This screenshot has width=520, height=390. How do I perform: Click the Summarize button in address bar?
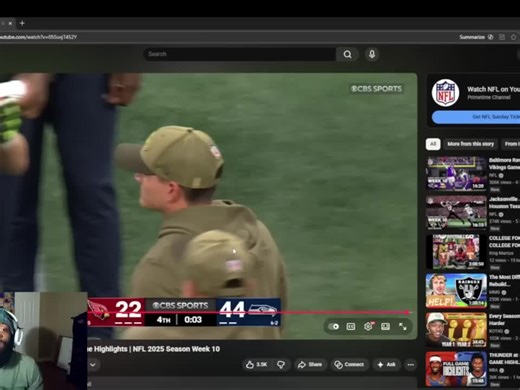coord(472,37)
